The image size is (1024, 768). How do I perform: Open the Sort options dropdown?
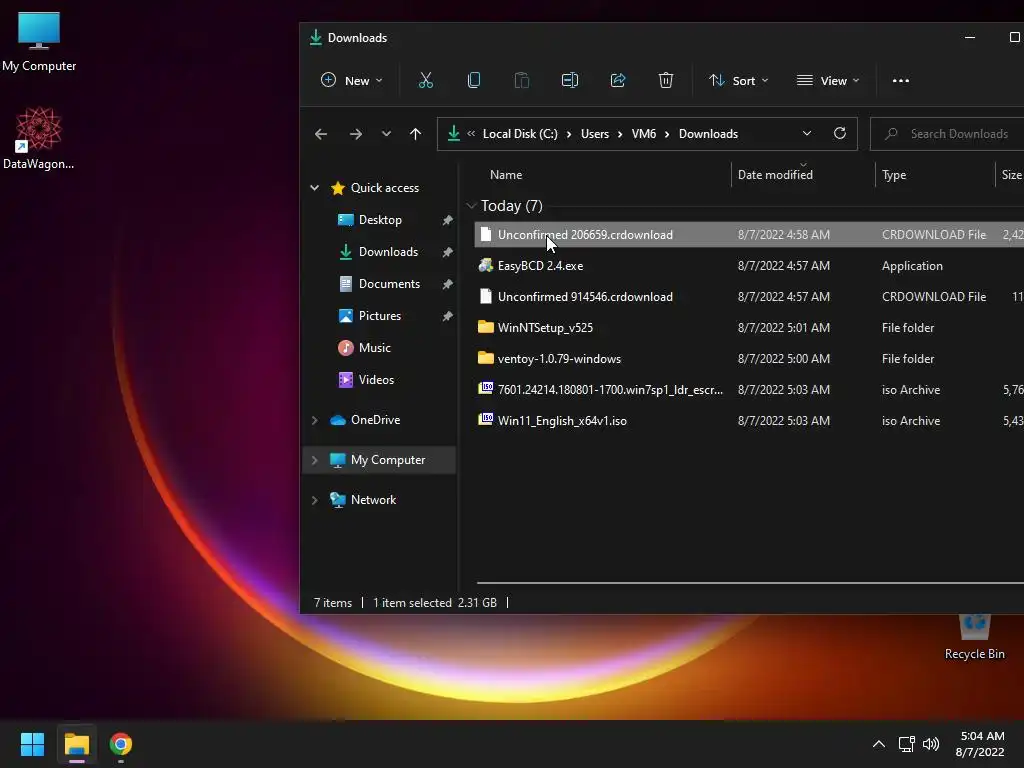click(739, 80)
